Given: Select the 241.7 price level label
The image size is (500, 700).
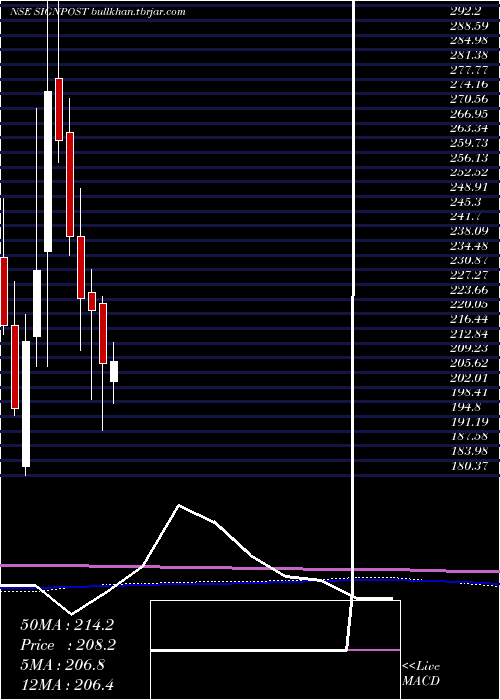Looking at the screenshot, I should click(x=466, y=217).
